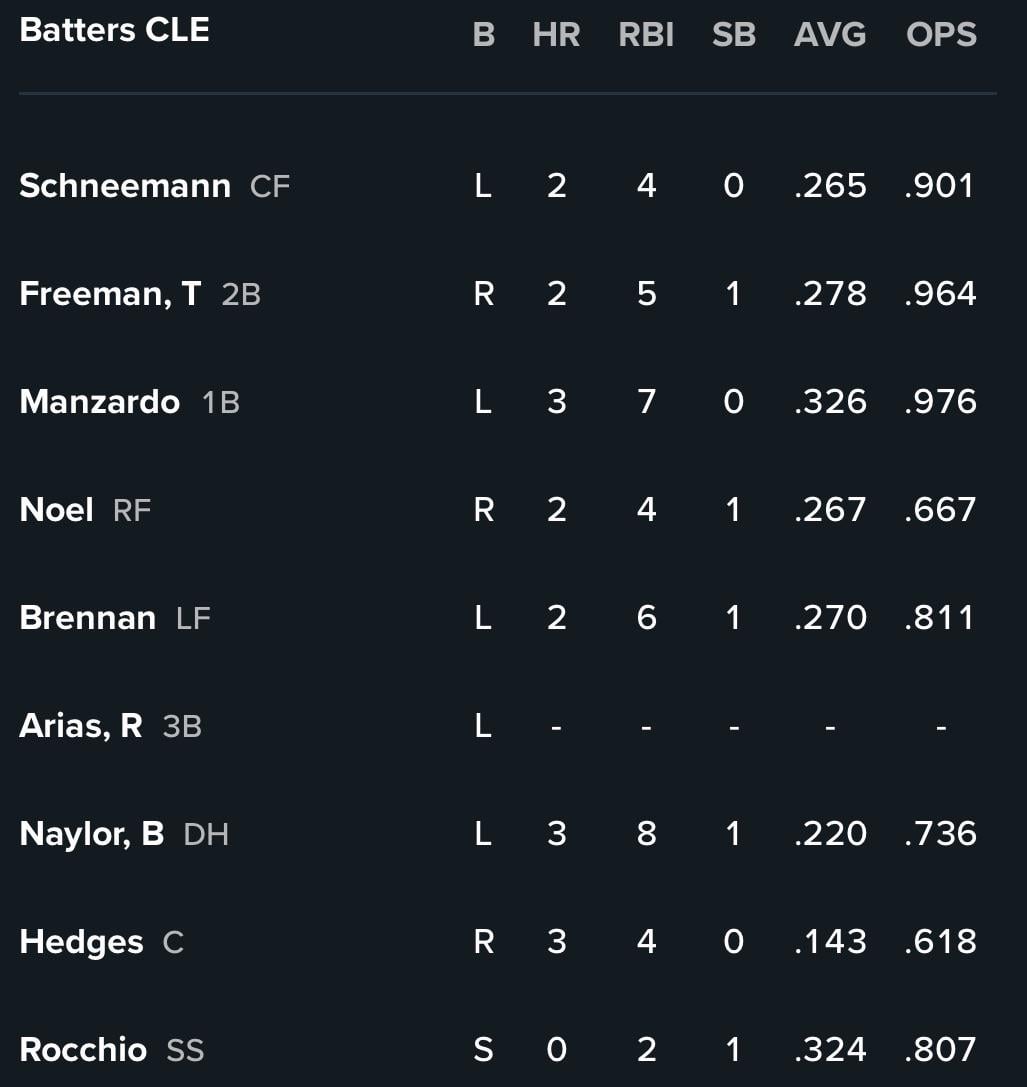Tap on Noel's name
Screen dimensions: 1027x1087
tap(57, 510)
